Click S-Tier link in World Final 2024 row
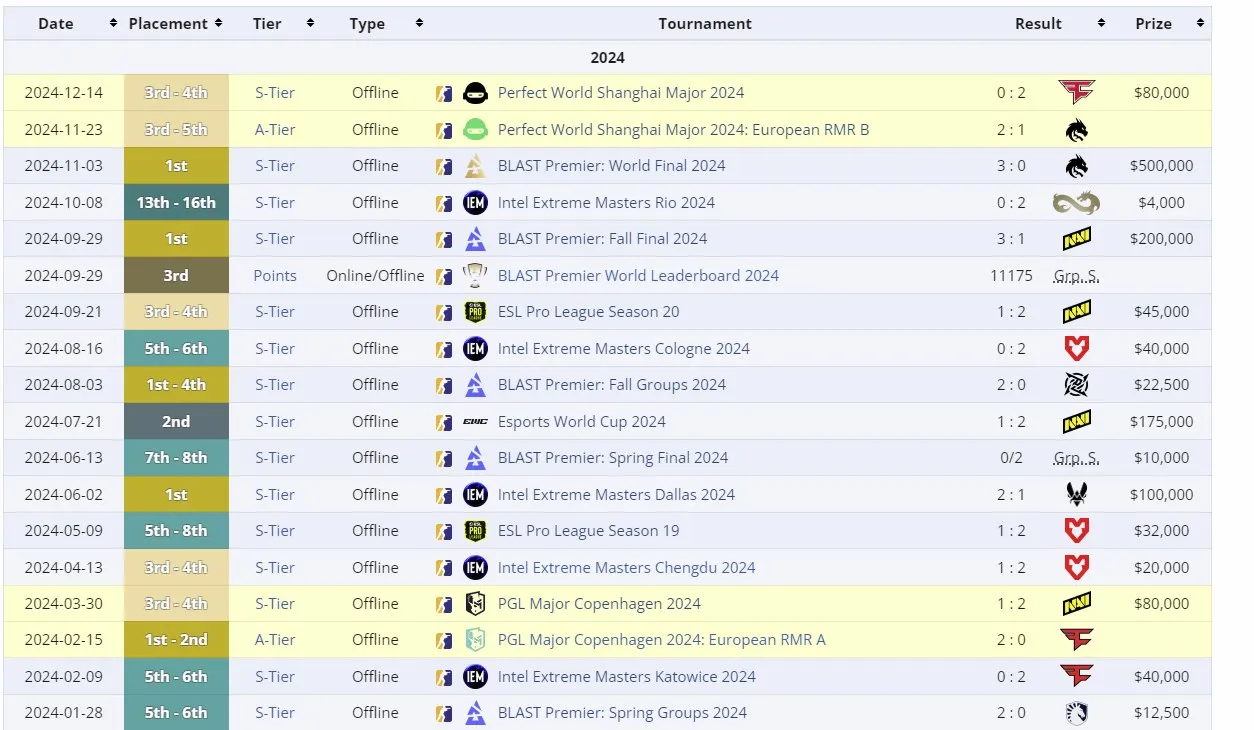This screenshot has width=1254, height=730. [274, 166]
